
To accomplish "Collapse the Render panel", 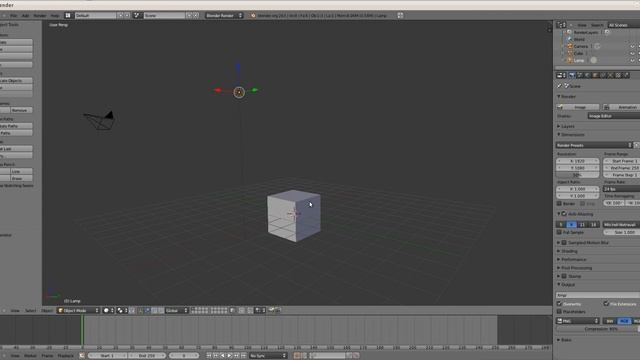I will pyautogui.click(x=567, y=97).
